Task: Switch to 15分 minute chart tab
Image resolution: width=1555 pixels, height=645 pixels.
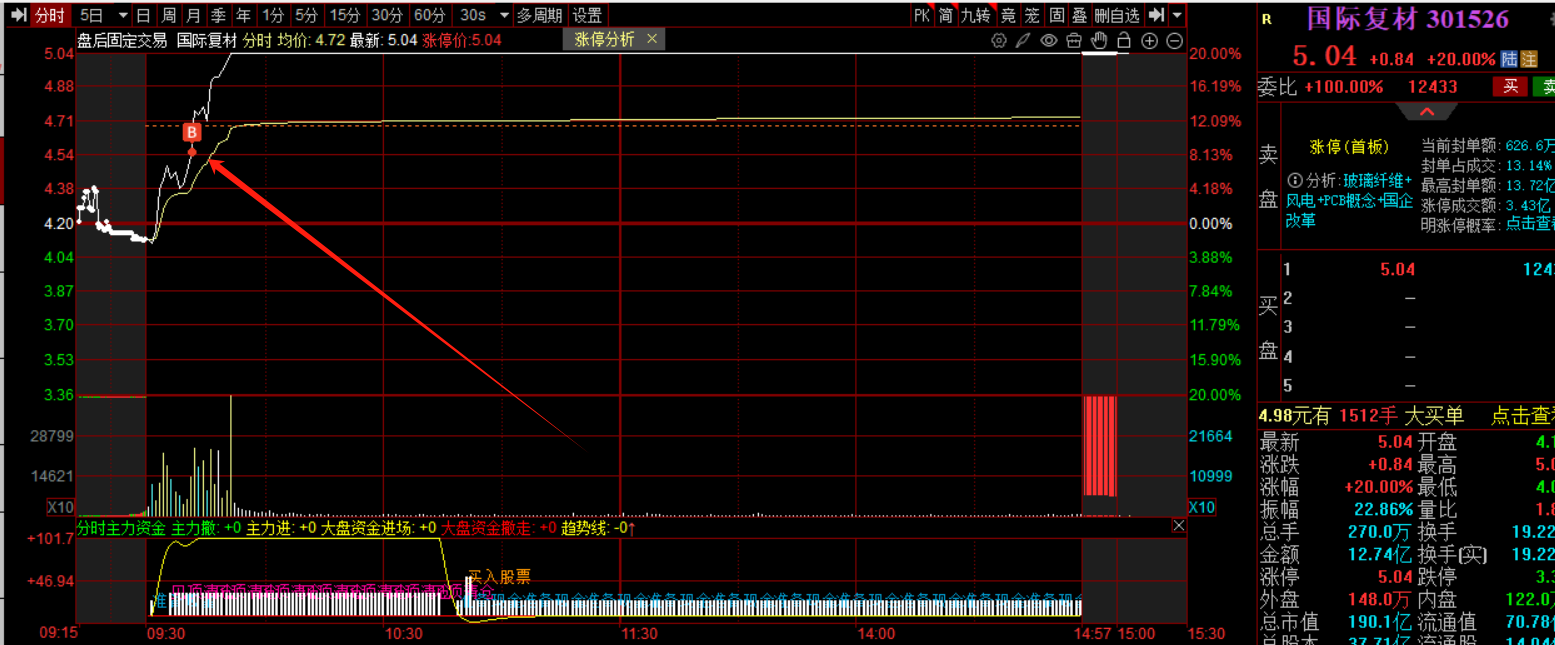Action: 344,15
